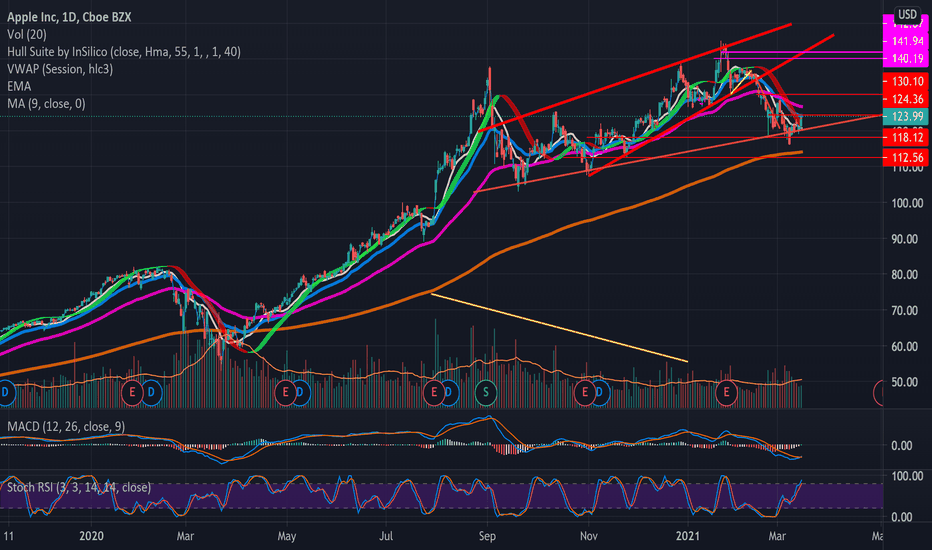This screenshot has height=550, width=932.
Task: Click the 141.94 magenta price label
Action: point(907,41)
